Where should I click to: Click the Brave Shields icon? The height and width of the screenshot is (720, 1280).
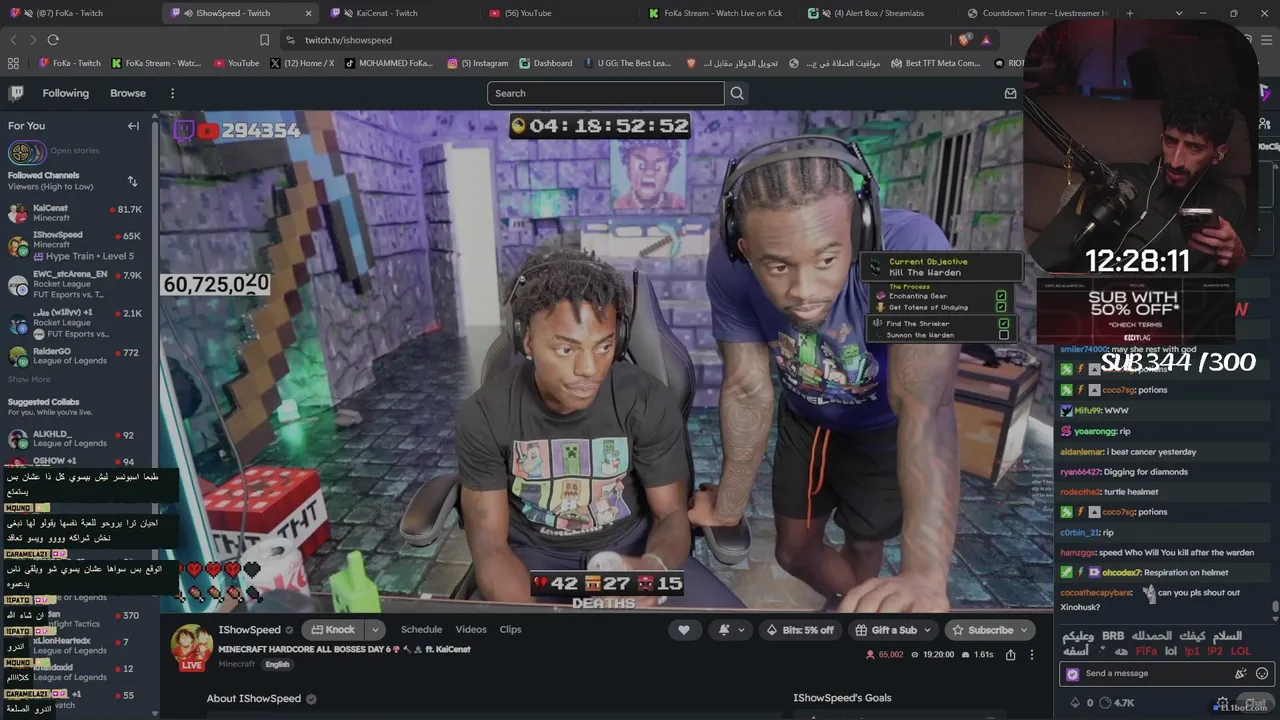coord(964,40)
